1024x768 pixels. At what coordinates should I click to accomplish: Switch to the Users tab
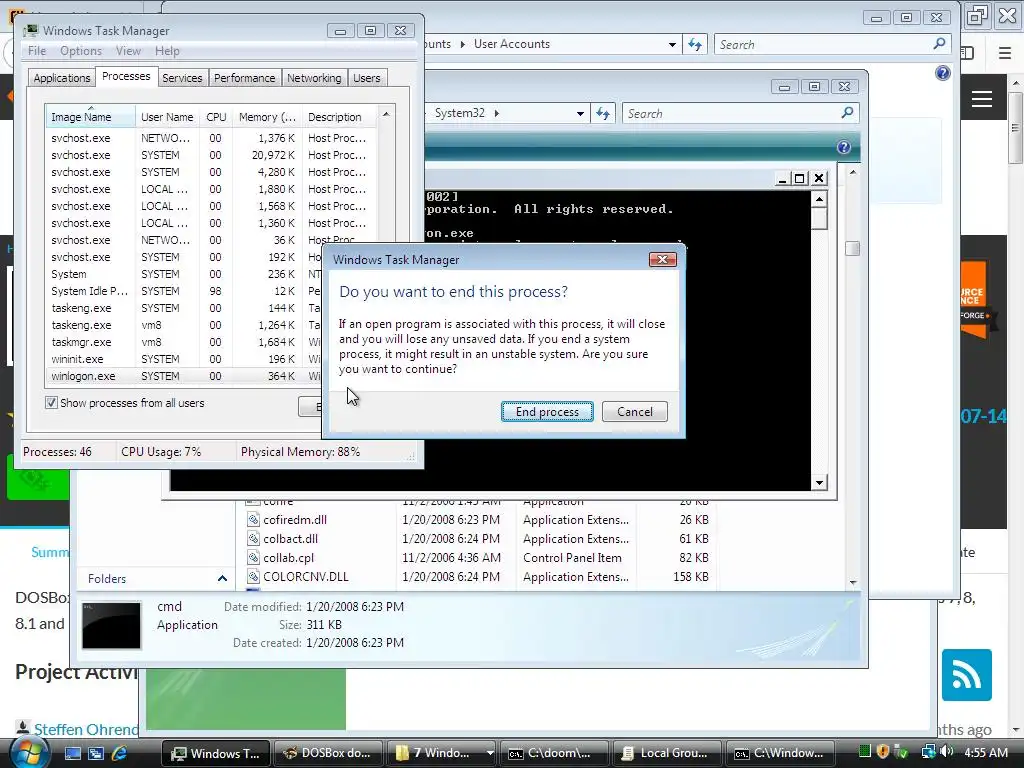[x=366, y=78]
